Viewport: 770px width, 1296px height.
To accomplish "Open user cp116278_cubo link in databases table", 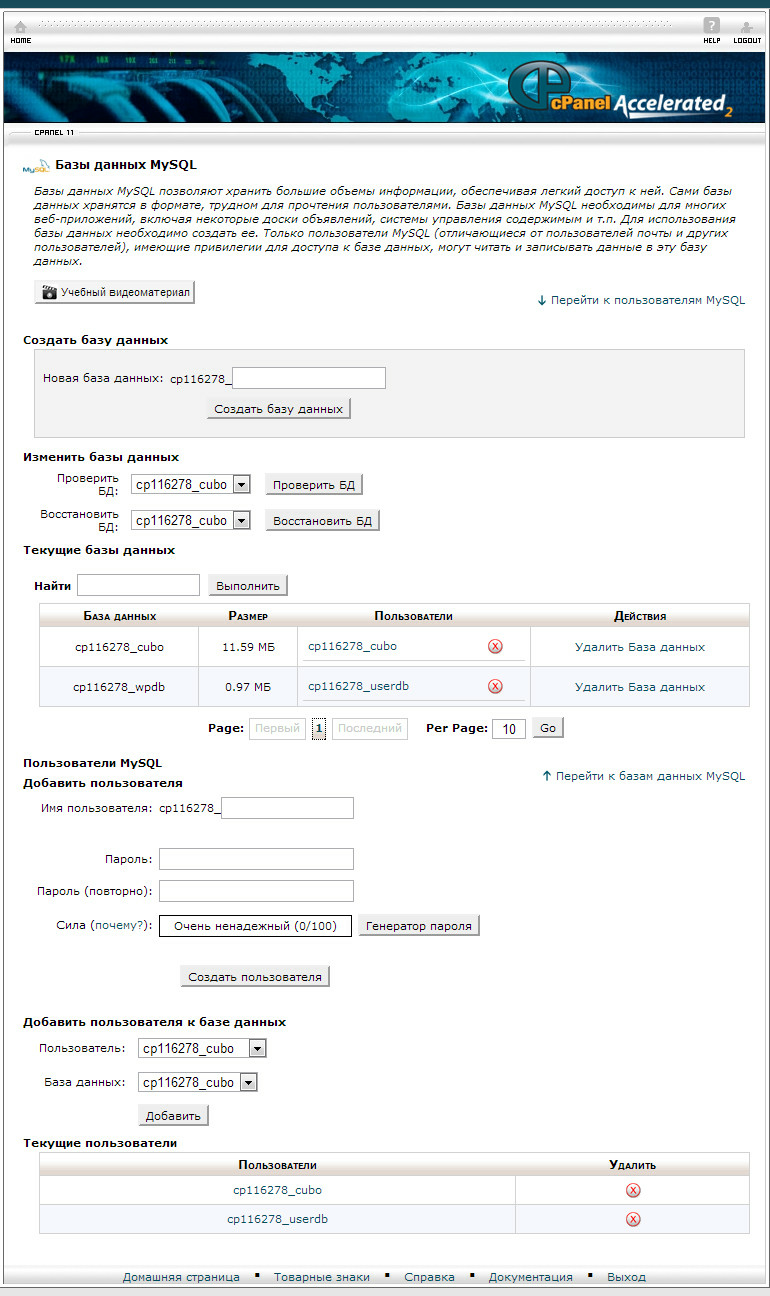I will (x=352, y=646).
